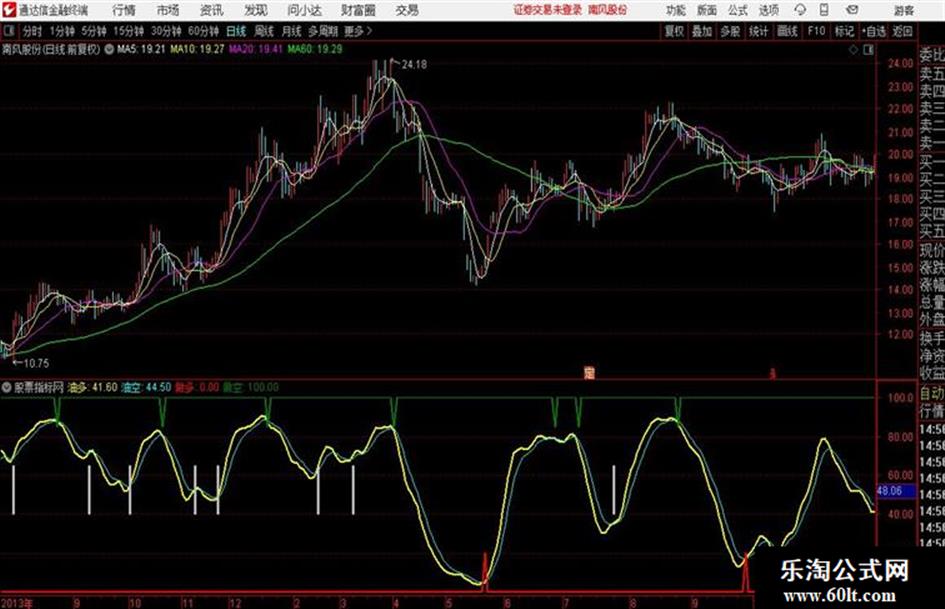Click the 游客 user label
Image resolution: width=945 pixels, height=609 pixels.
tap(903, 10)
